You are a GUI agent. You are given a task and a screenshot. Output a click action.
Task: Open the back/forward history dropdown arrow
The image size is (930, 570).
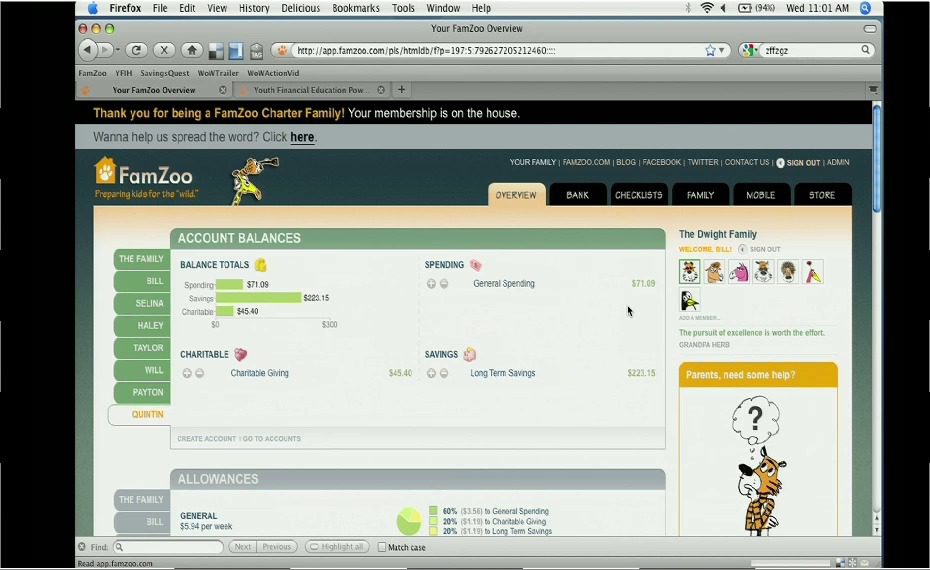(x=117, y=50)
